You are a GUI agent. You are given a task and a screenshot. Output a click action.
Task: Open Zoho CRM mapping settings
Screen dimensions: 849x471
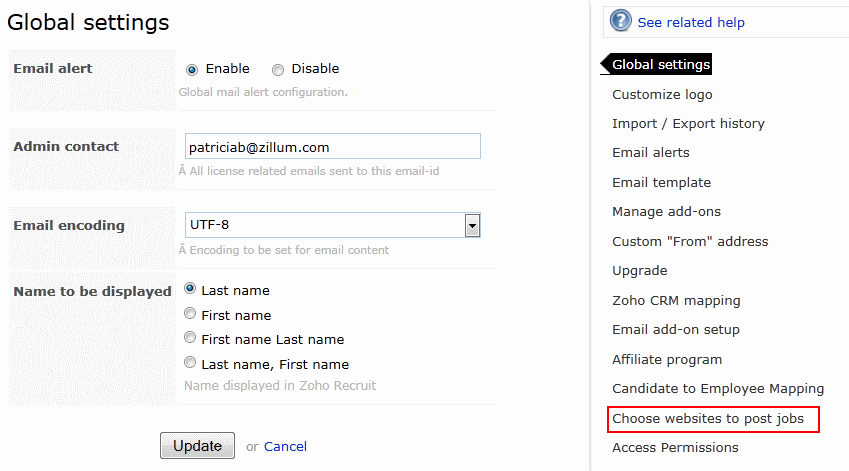point(676,300)
